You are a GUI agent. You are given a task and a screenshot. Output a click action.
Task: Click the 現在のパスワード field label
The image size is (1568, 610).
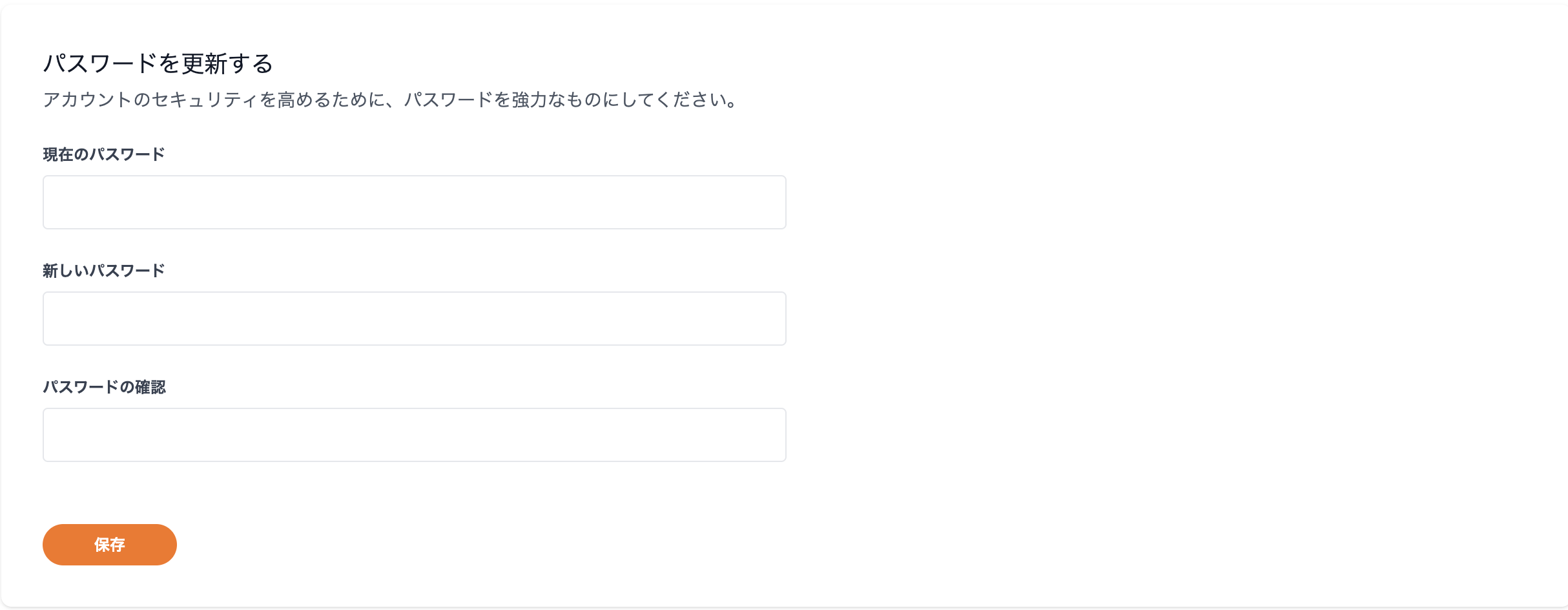[x=104, y=154]
